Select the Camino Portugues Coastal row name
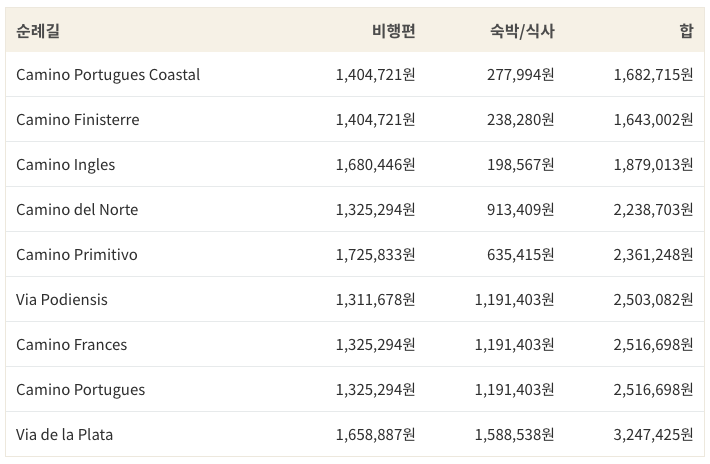 108,75
